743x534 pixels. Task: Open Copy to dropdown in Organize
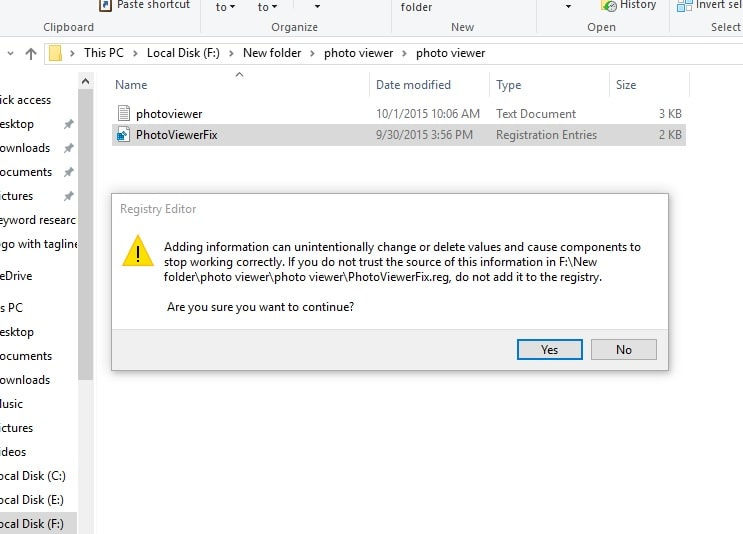tap(267, 7)
